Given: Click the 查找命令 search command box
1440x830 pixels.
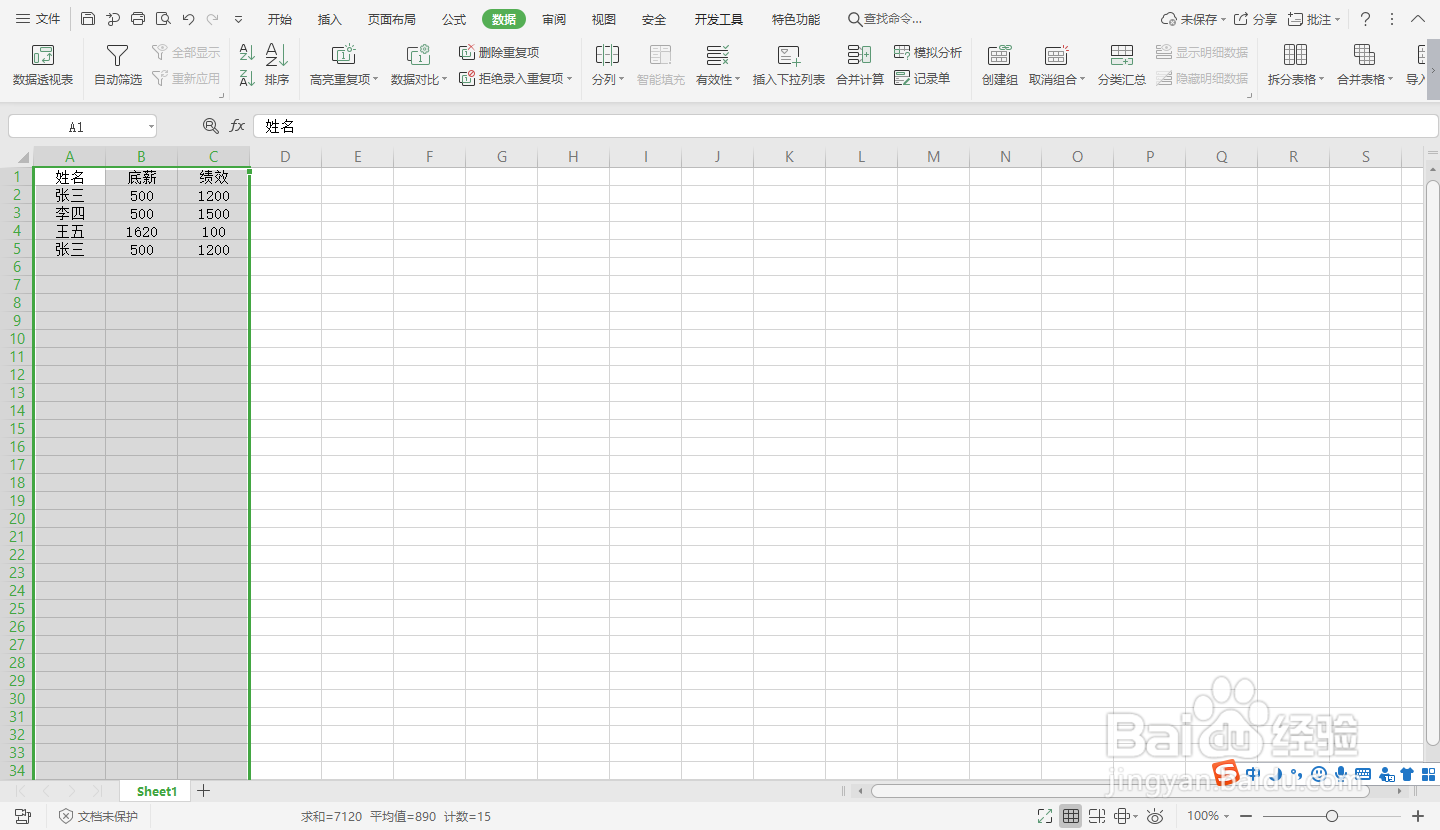Looking at the screenshot, I should 885,19.
